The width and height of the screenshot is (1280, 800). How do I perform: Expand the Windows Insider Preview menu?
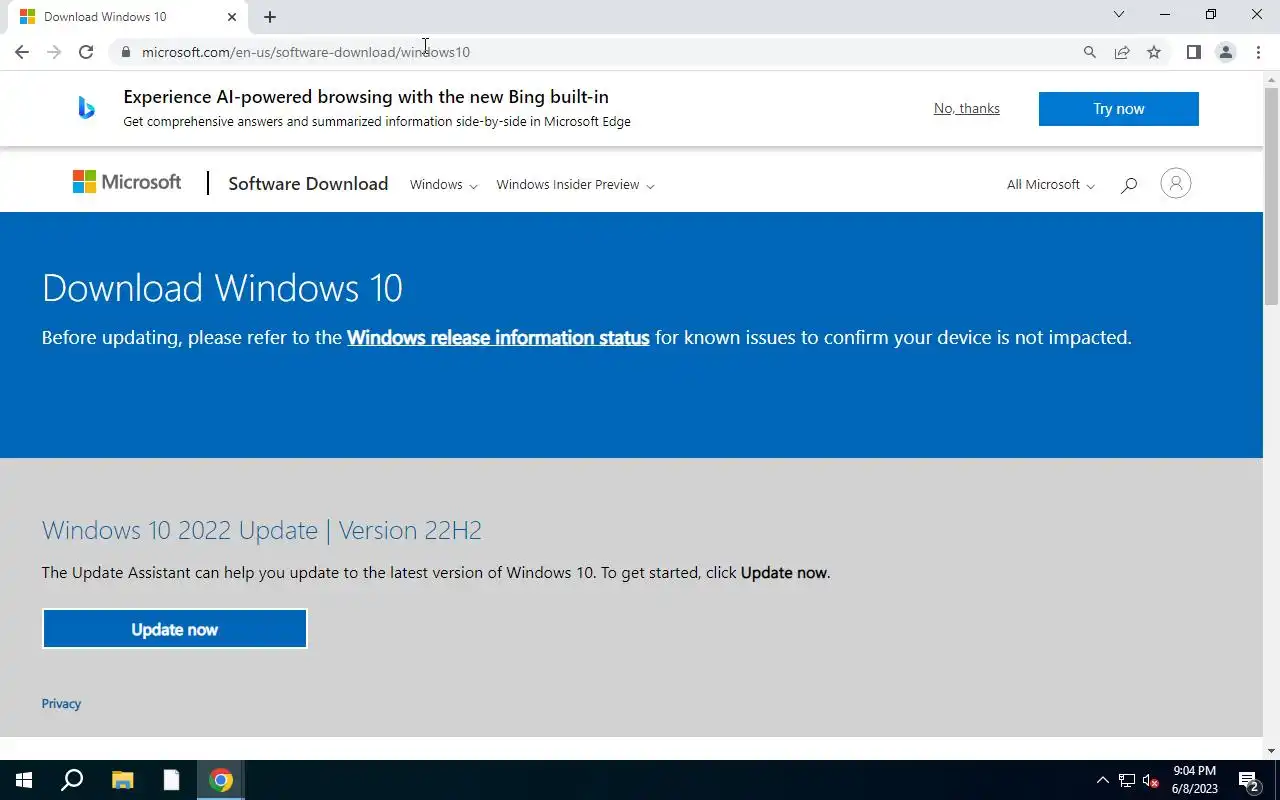pyautogui.click(x=576, y=185)
